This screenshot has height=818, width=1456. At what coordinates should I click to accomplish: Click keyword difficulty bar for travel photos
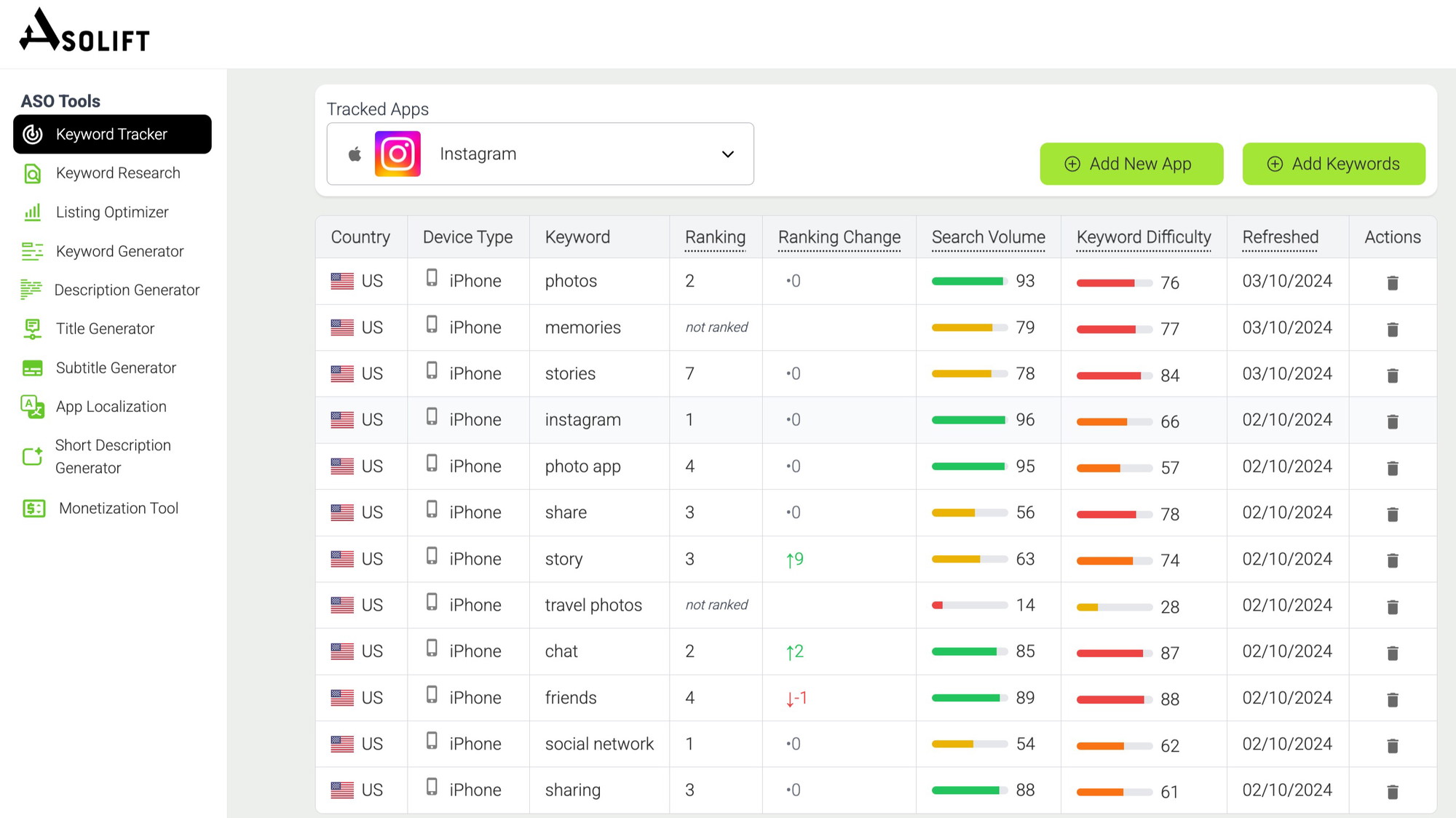(1115, 607)
